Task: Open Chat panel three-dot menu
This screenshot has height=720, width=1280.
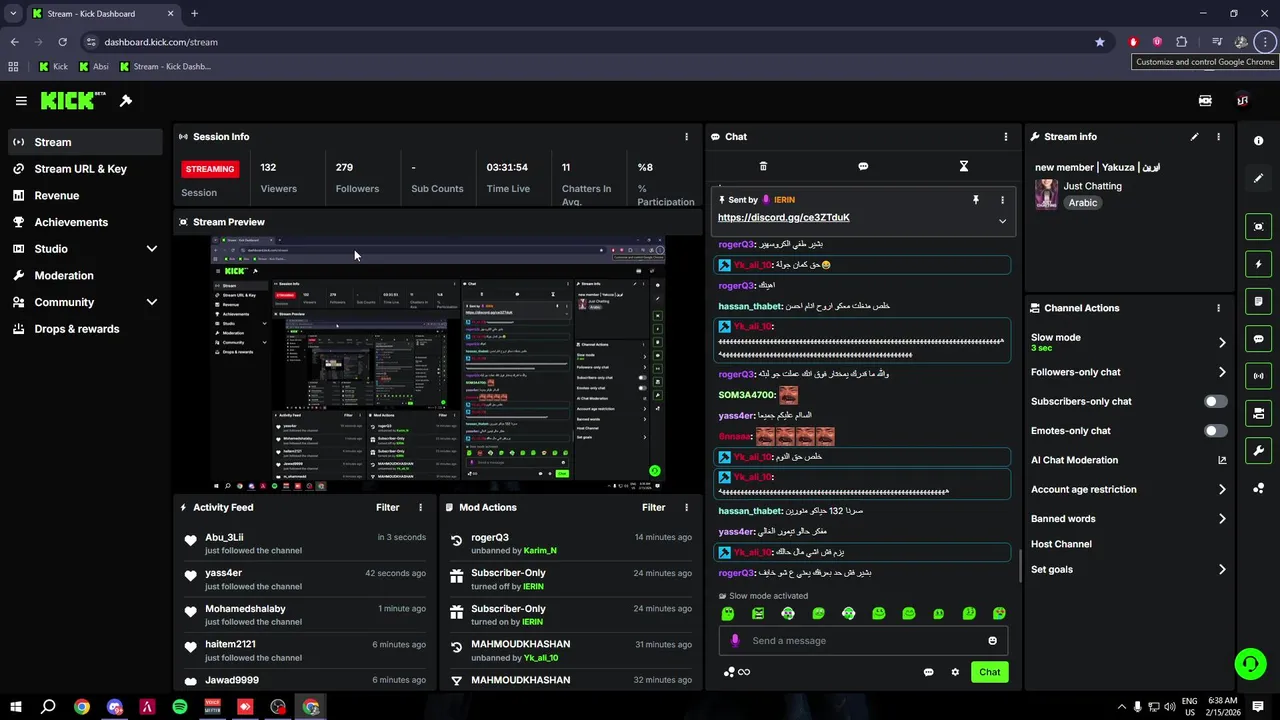Action: pyautogui.click(x=1006, y=137)
